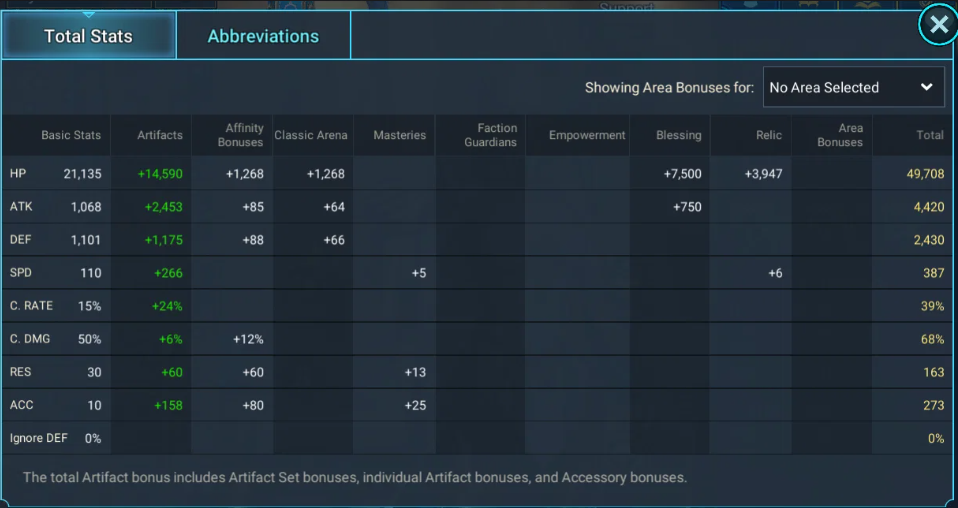Click the Ignore DEF row label

pyautogui.click(x=38, y=438)
